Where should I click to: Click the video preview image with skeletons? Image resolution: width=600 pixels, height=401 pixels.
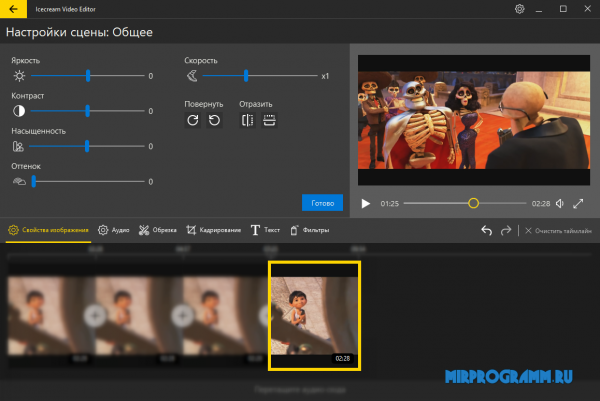click(x=474, y=120)
